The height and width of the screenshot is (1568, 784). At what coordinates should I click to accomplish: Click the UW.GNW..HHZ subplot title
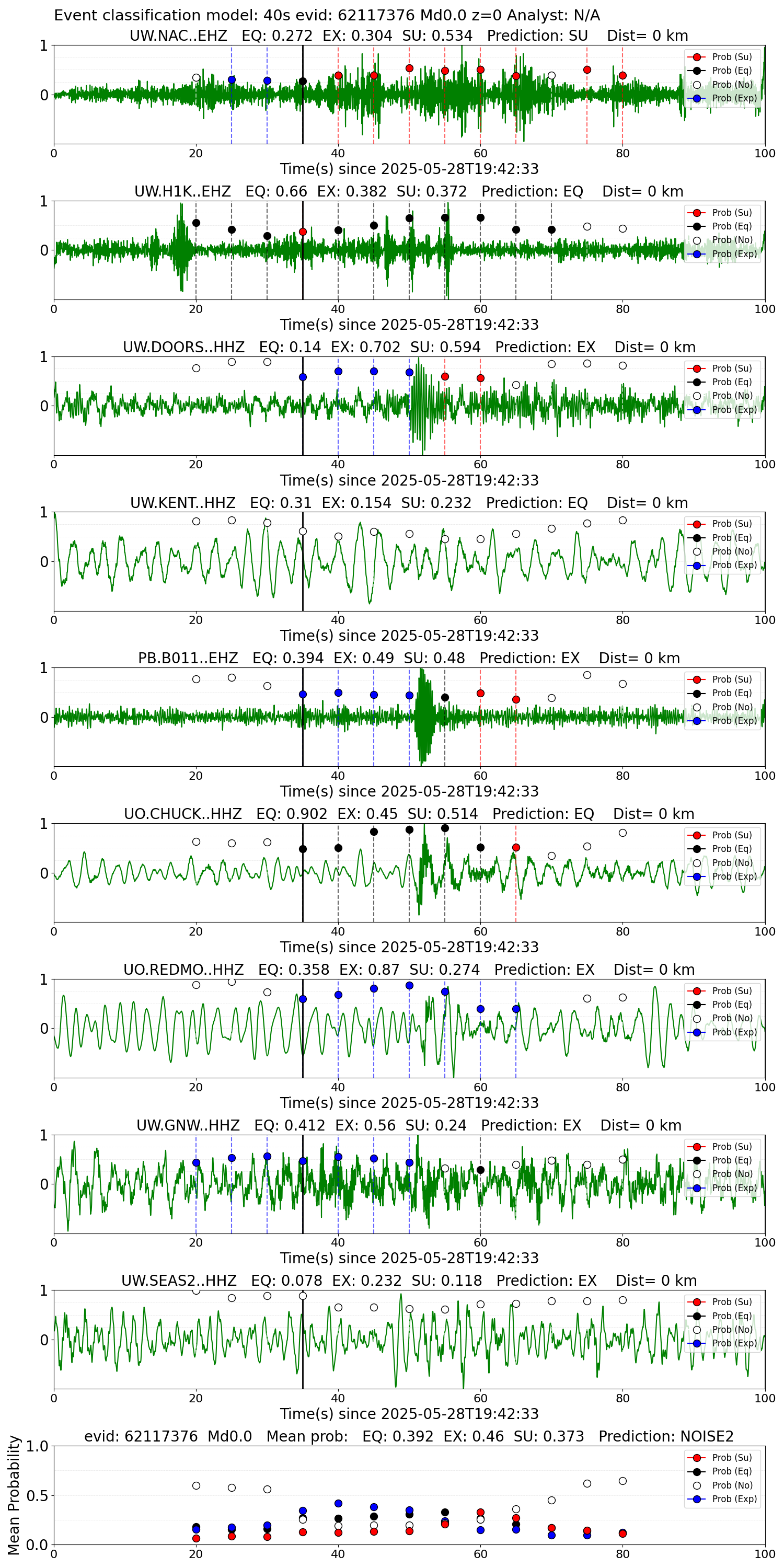[x=409, y=1125]
